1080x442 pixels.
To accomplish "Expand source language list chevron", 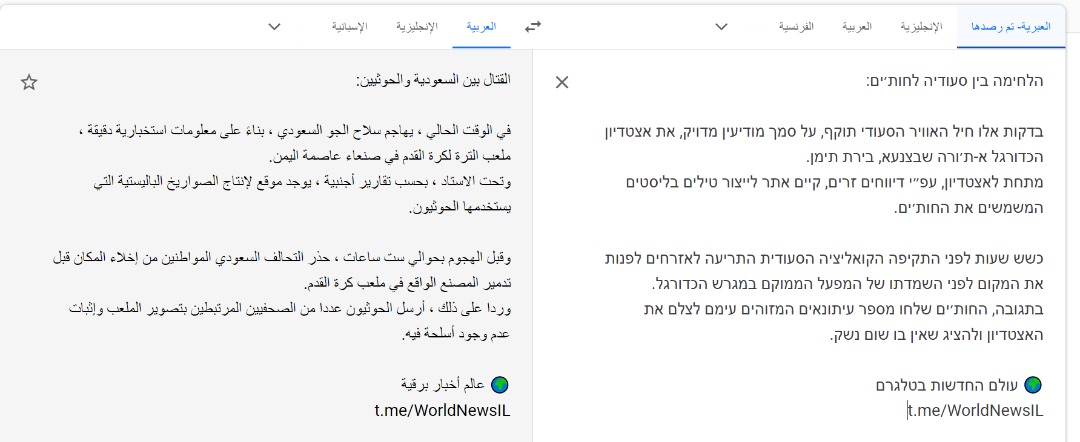I will [x=721, y=27].
